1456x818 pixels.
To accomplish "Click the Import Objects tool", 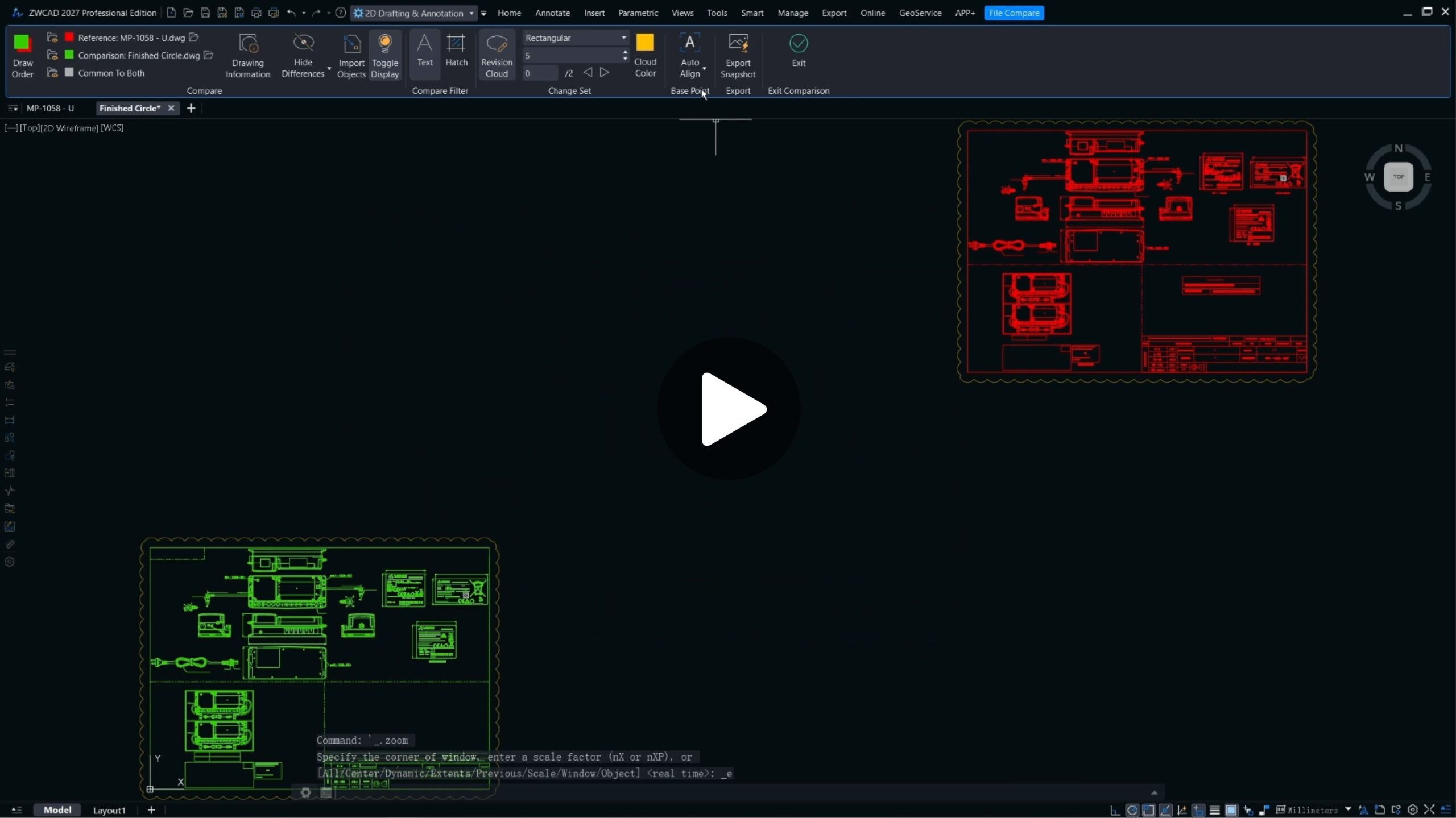I will coord(351,44).
